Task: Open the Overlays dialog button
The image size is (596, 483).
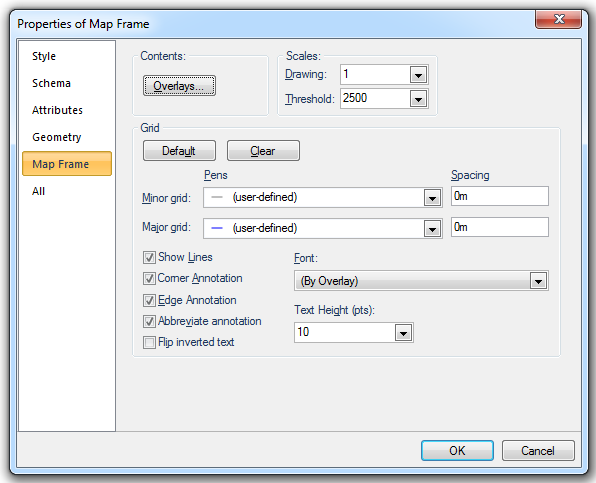Action: [179, 86]
